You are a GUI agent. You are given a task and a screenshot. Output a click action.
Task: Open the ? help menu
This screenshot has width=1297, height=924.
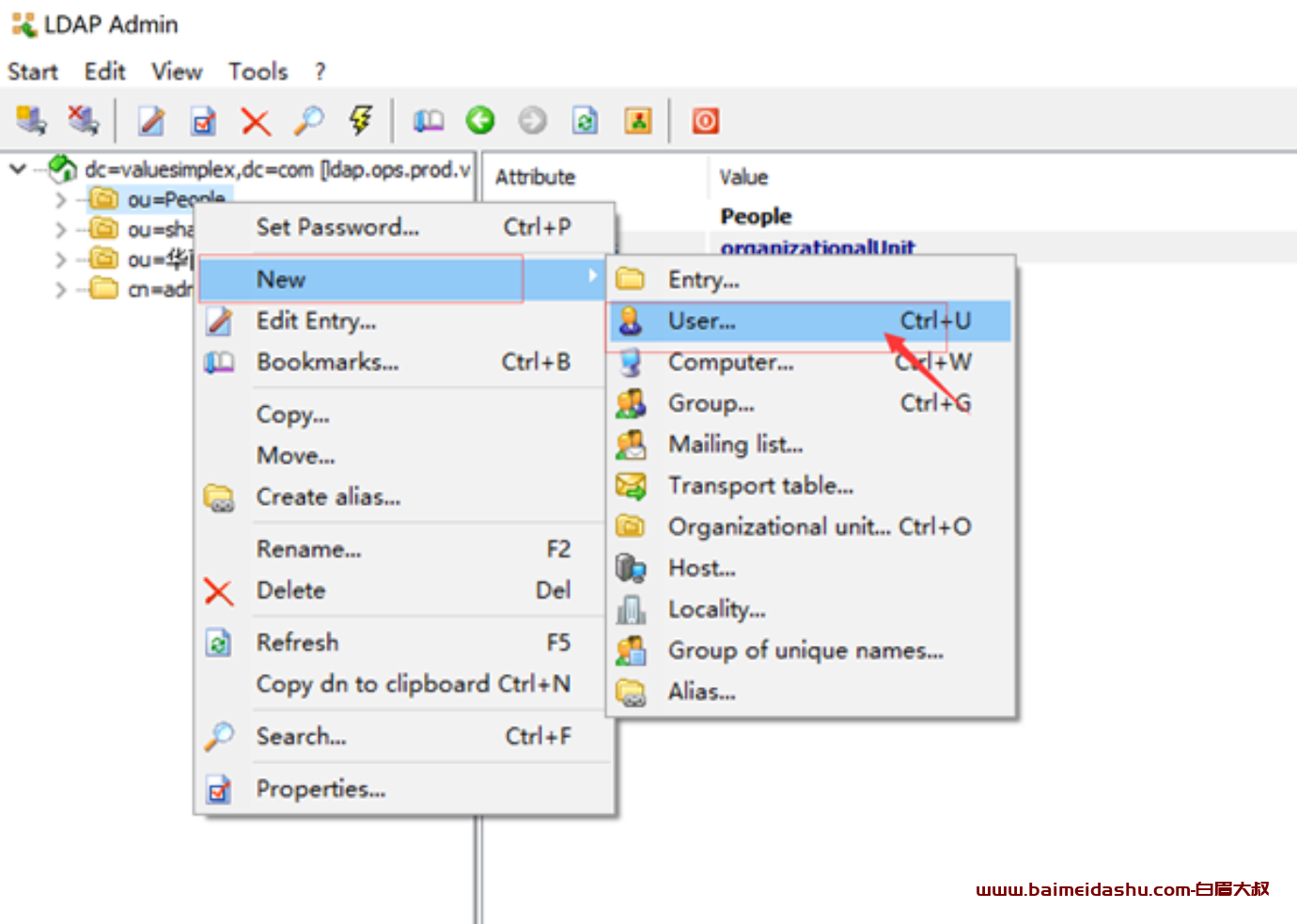pyautogui.click(x=320, y=71)
